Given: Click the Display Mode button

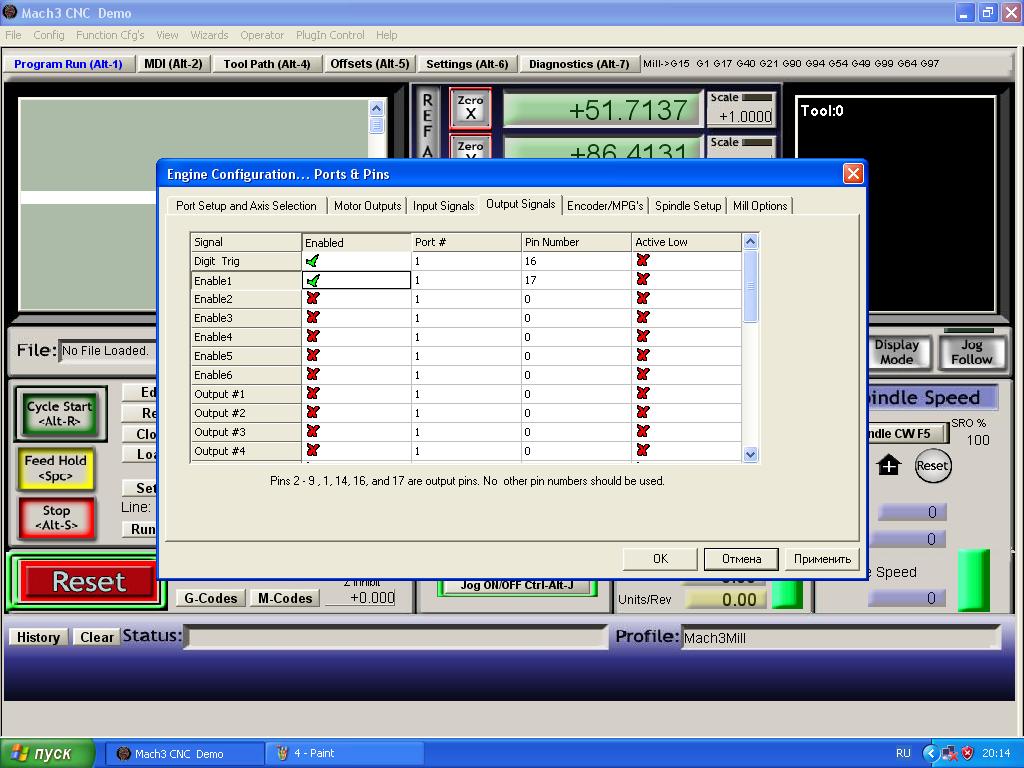Looking at the screenshot, I should click(896, 352).
